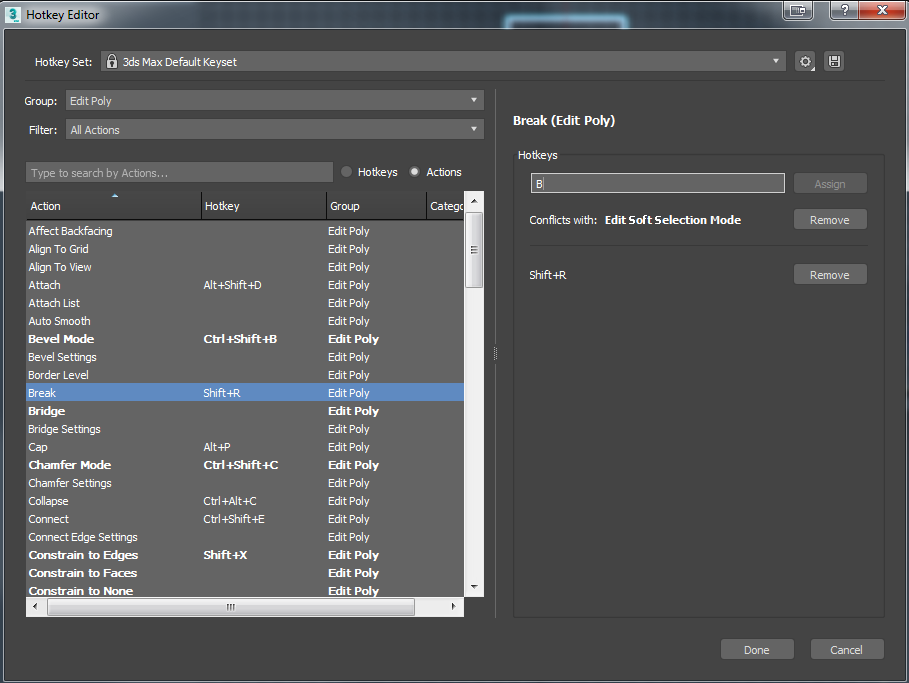Viewport: 909px width, 683px height.
Task: Select the Hotkeys radio button
Action: (349, 171)
